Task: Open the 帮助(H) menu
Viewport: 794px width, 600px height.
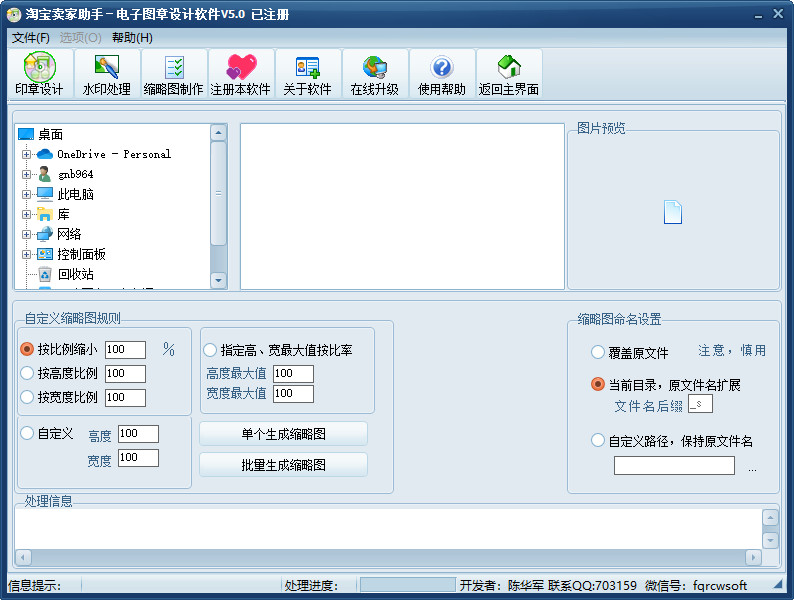Action: click(x=132, y=37)
